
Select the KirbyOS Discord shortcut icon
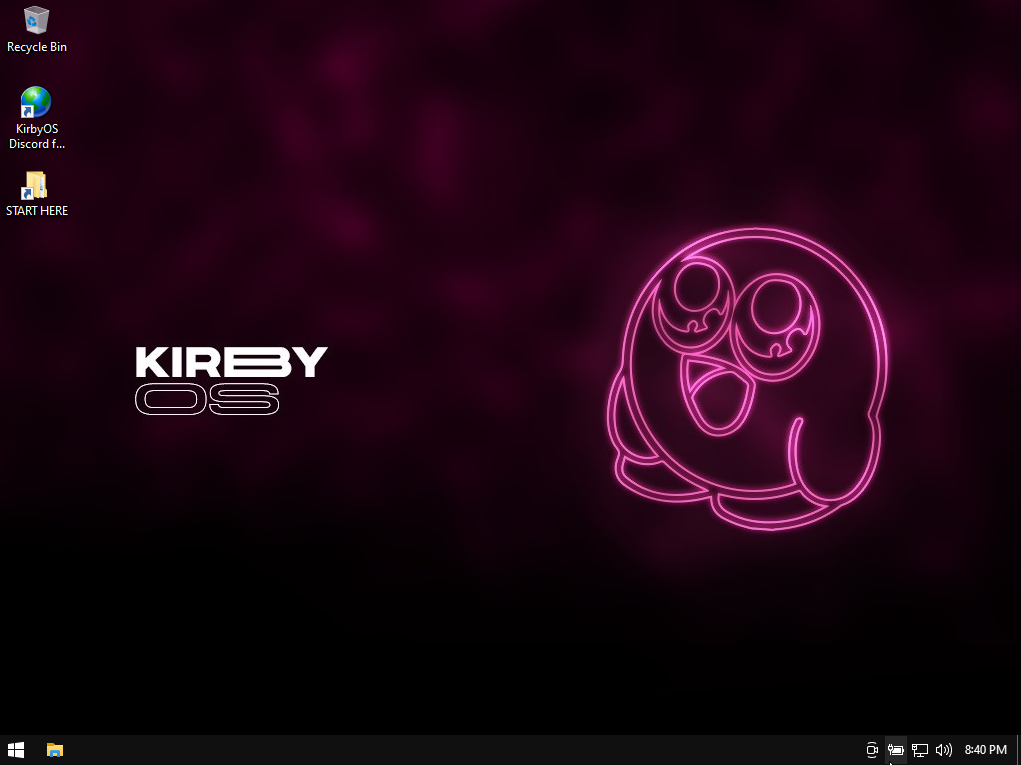pyautogui.click(x=36, y=118)
